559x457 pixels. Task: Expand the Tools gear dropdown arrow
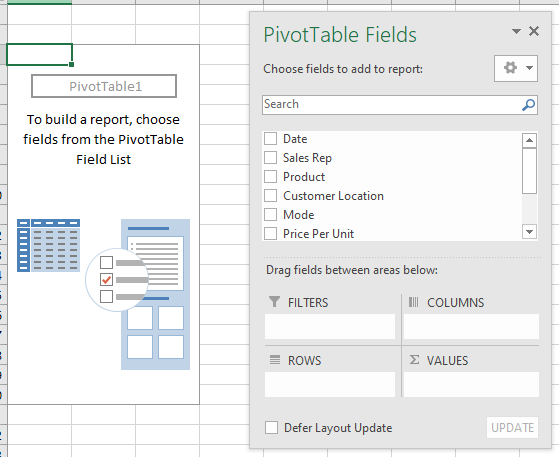529,68
